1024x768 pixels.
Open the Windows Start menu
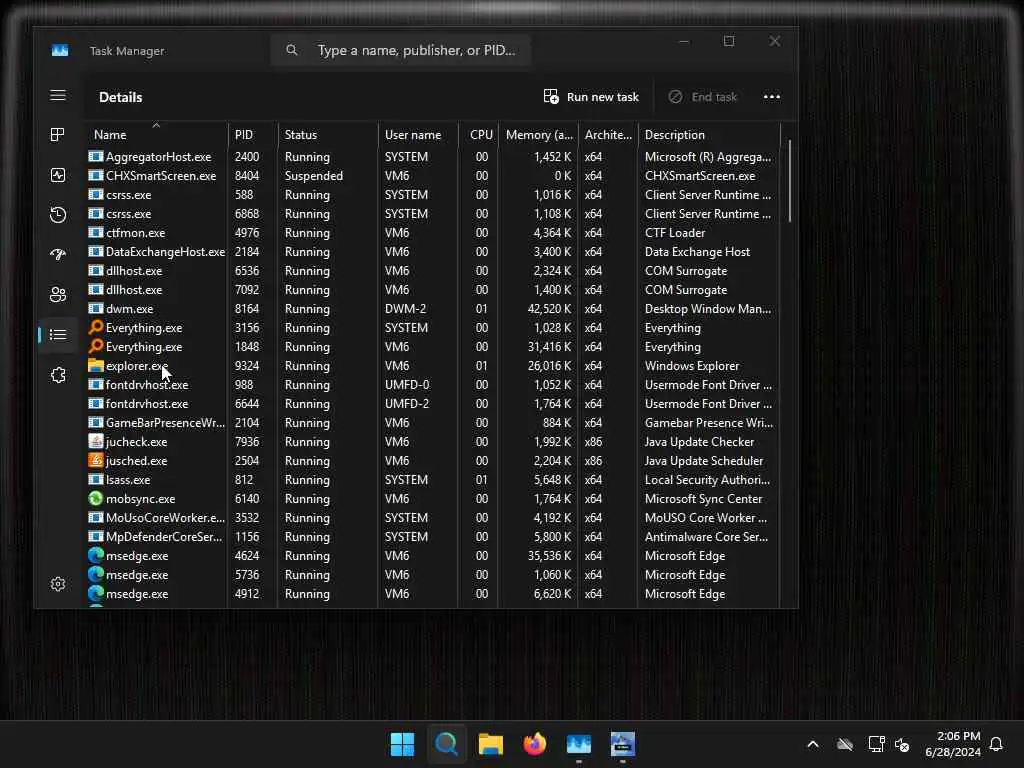click(402, 744)
